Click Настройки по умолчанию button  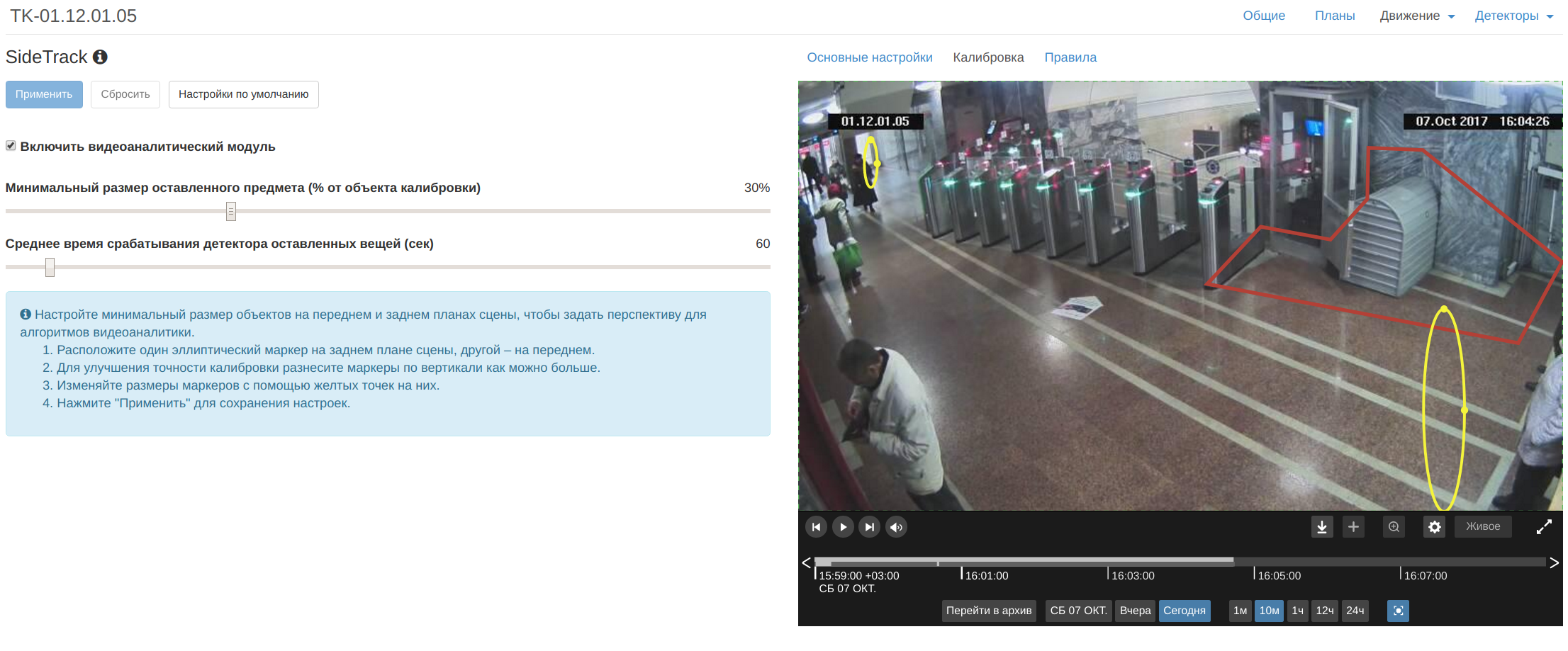(244, 94)
